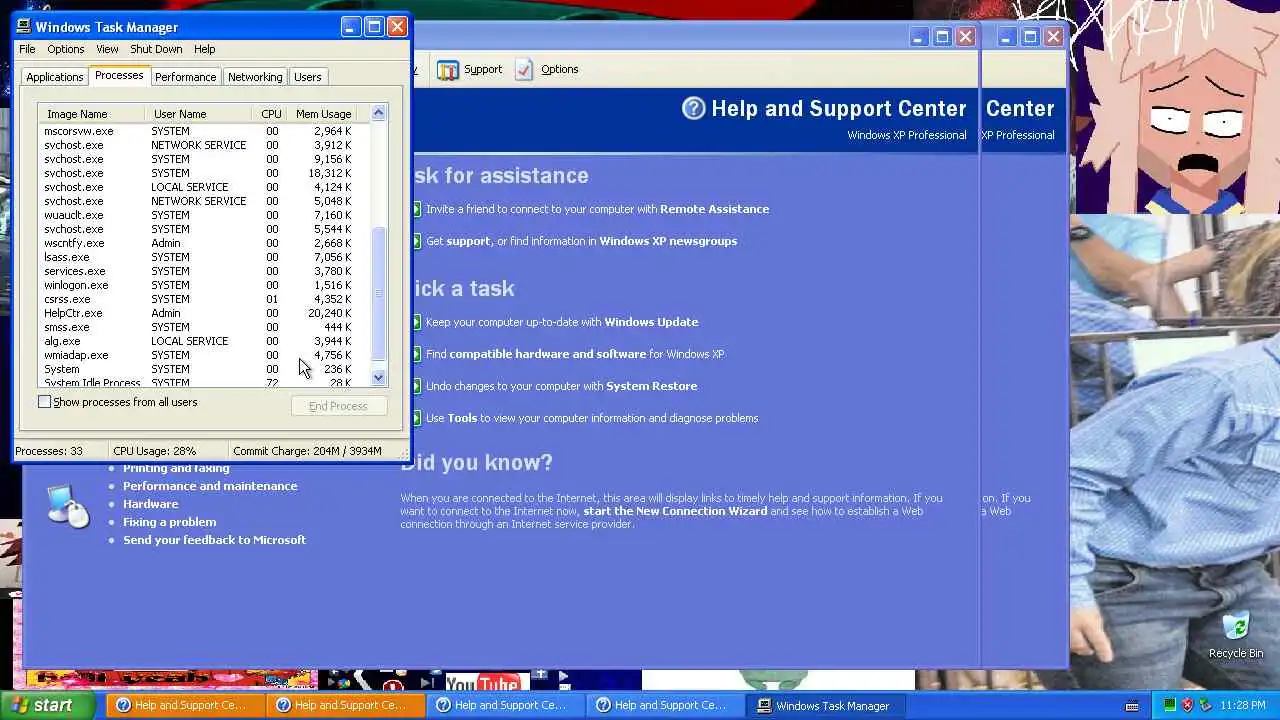Click the Commit Charge status bar entry
Screen dimensions: 1280x720
pyautogui.click(x=307, y=451)
